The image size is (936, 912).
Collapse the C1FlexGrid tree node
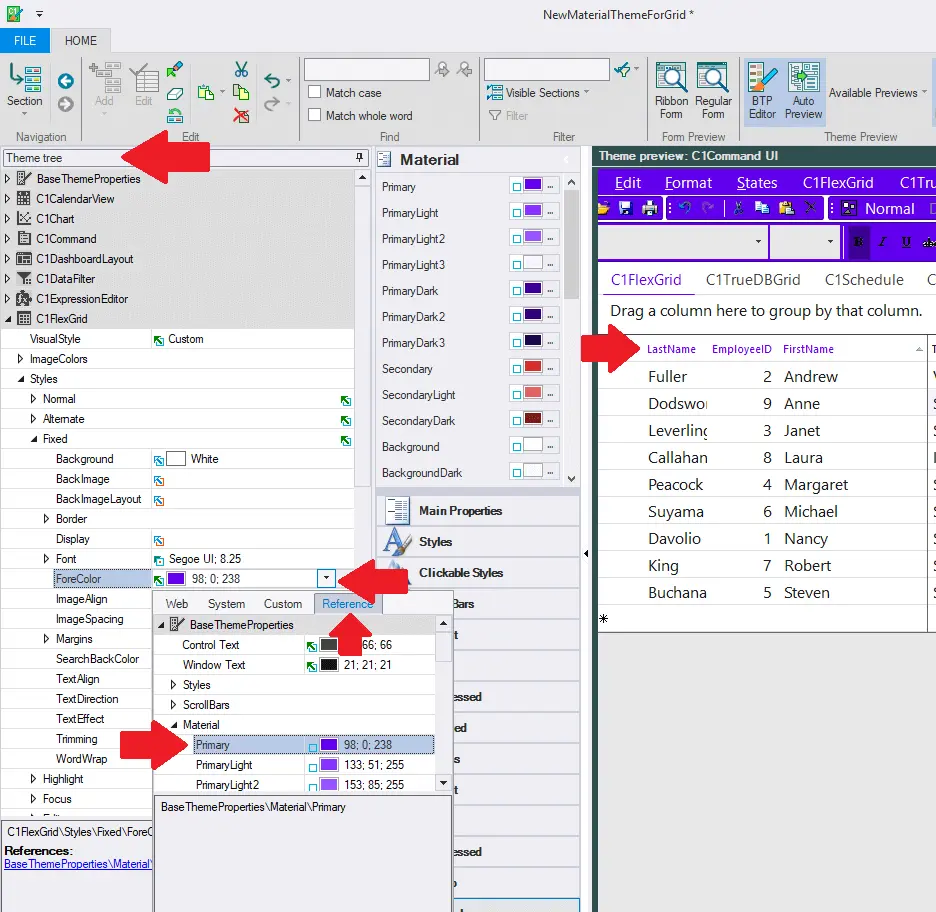8,319
